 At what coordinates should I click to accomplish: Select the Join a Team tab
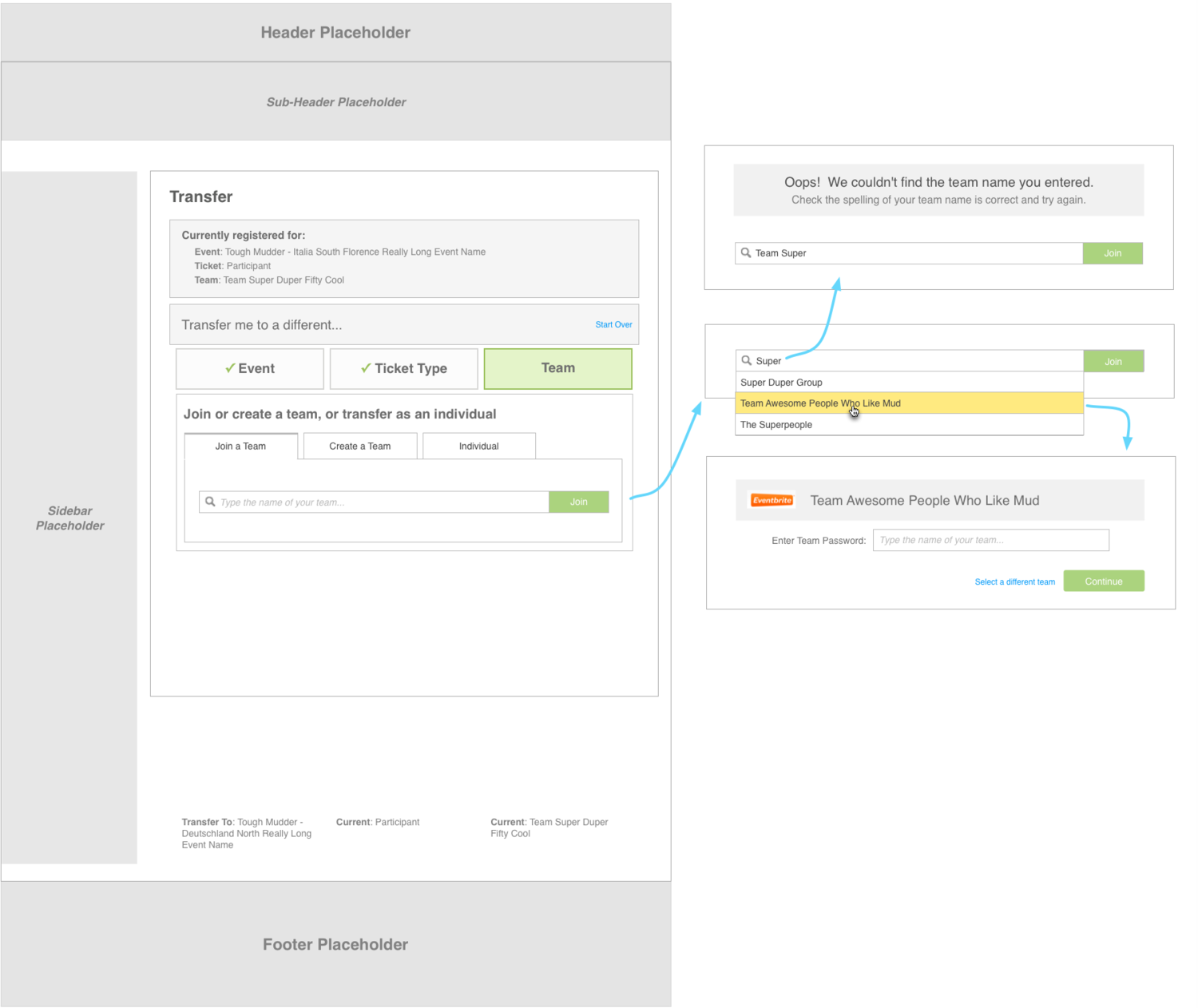point(240,446)
